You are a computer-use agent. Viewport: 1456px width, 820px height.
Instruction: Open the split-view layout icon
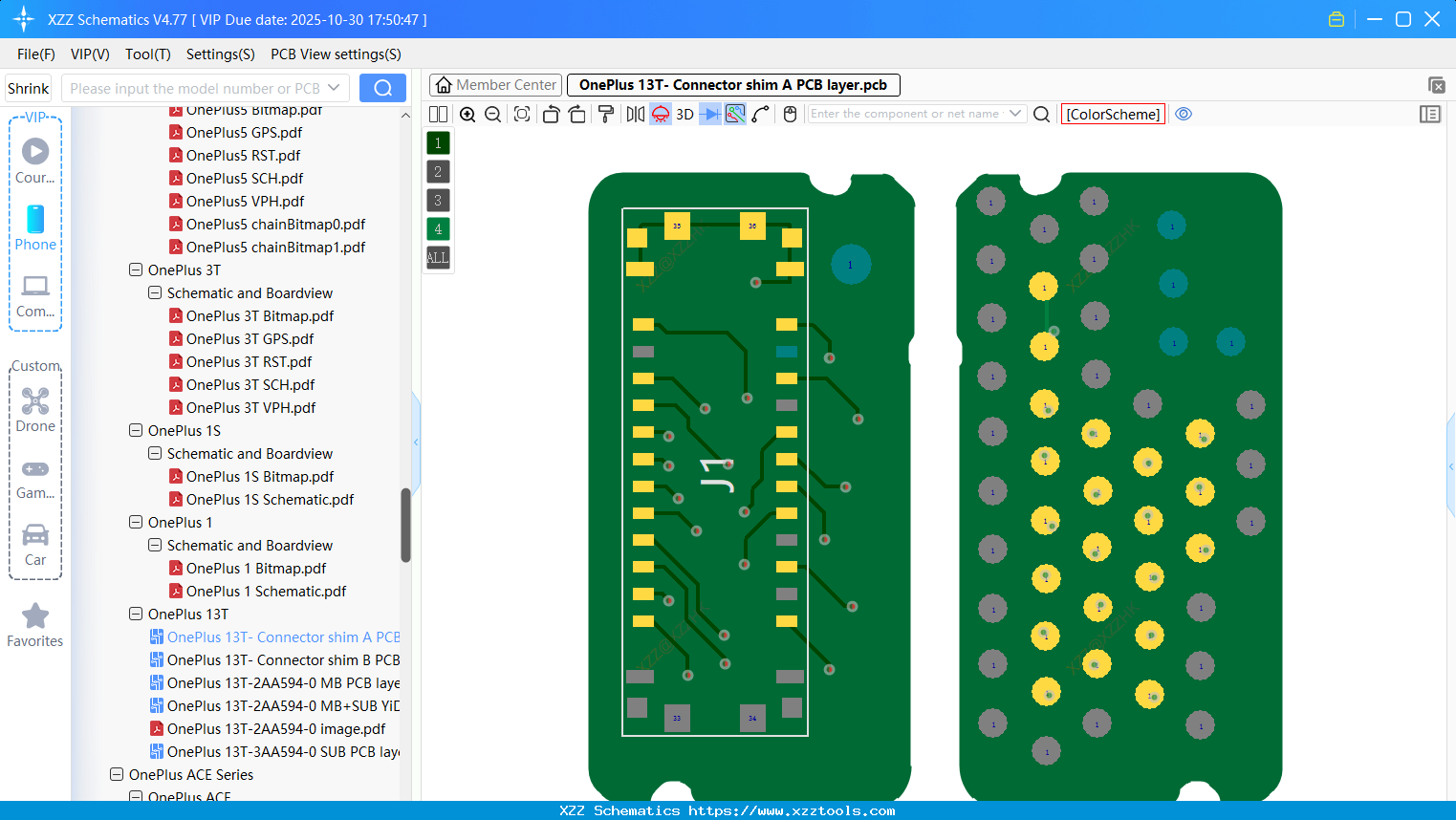point(438,114)
